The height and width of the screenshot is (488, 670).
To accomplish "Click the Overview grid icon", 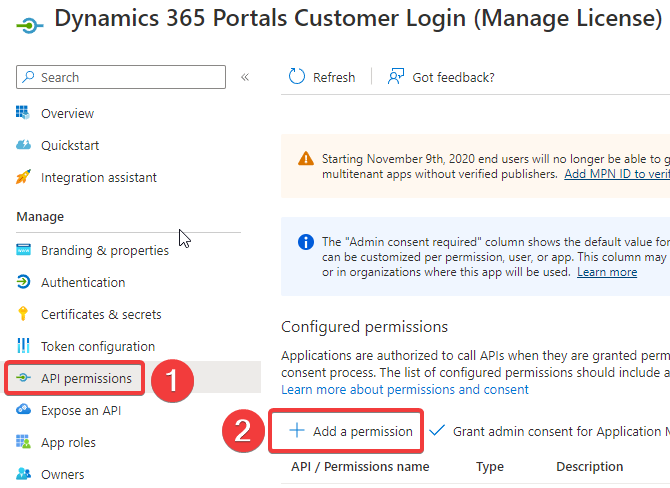I will [23, 113].
